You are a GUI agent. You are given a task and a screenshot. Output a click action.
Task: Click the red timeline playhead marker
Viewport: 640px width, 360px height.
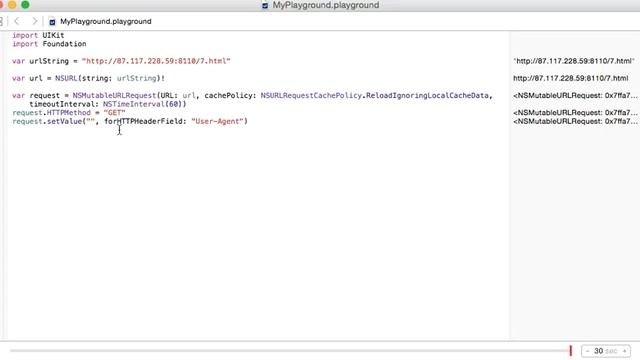(x=571, y=351)
